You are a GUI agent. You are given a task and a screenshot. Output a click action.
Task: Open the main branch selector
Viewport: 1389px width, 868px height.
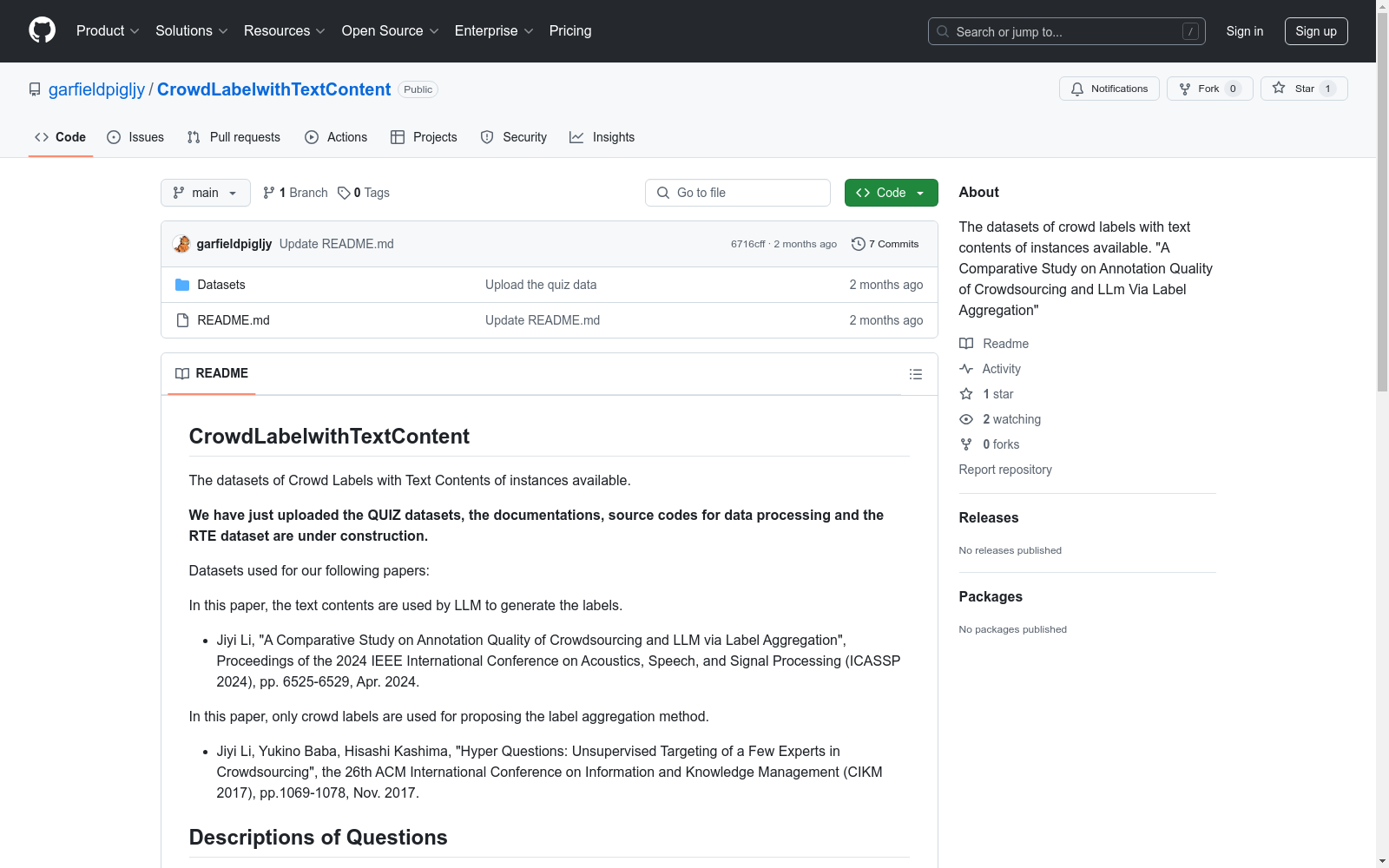(x=206, y=193)
